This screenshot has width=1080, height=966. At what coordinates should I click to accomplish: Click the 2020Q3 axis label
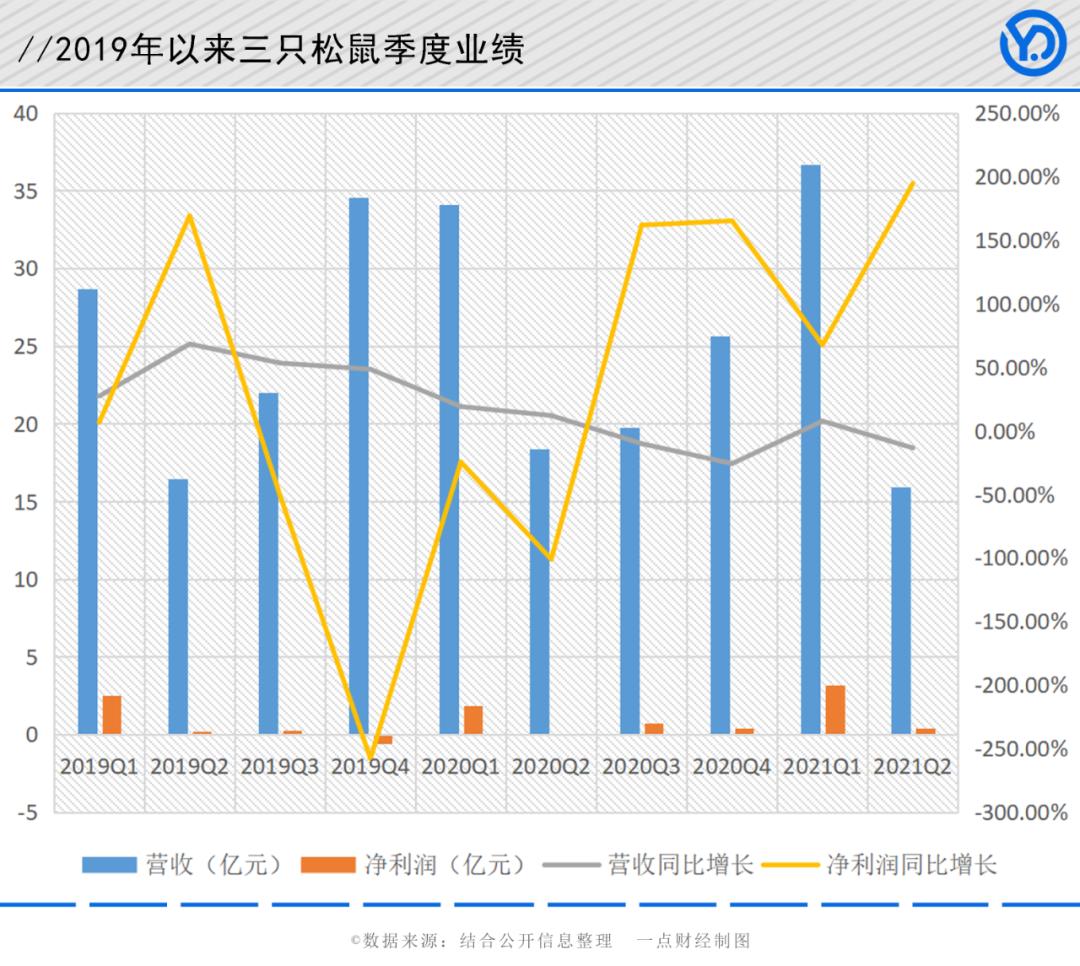click(x=641, y=766)
